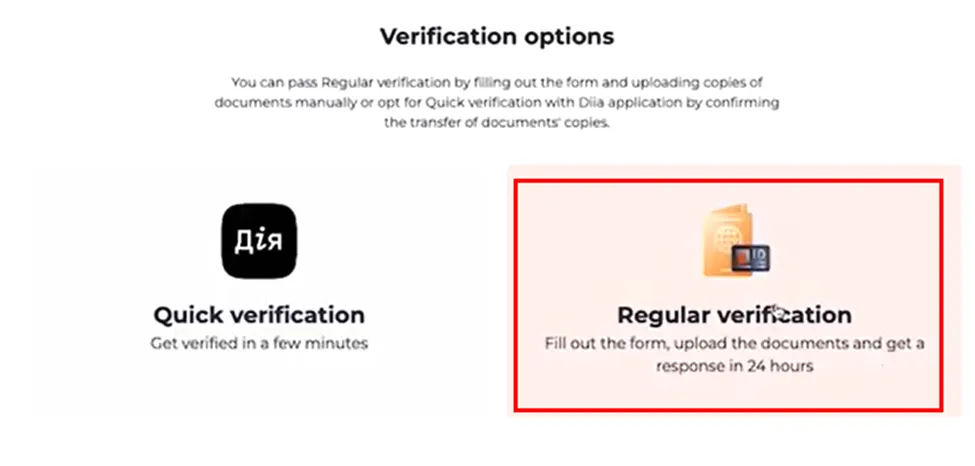Select the Regular verification heading

(734, 315)
